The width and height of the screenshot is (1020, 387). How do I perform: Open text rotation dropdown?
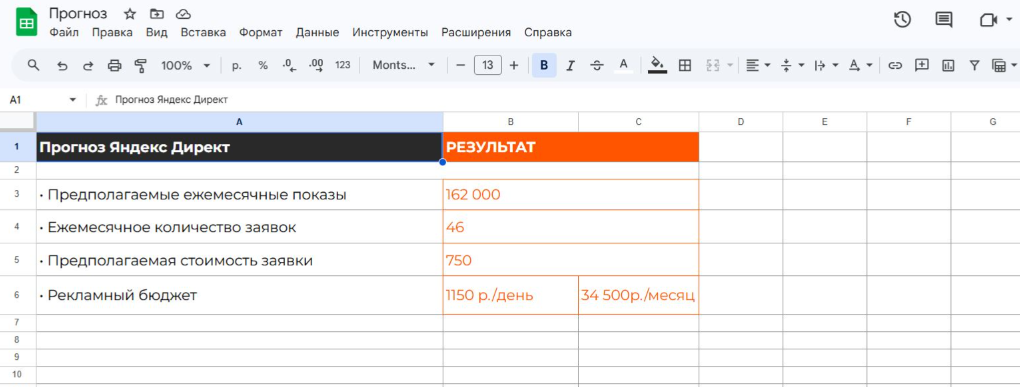(861, 65)
